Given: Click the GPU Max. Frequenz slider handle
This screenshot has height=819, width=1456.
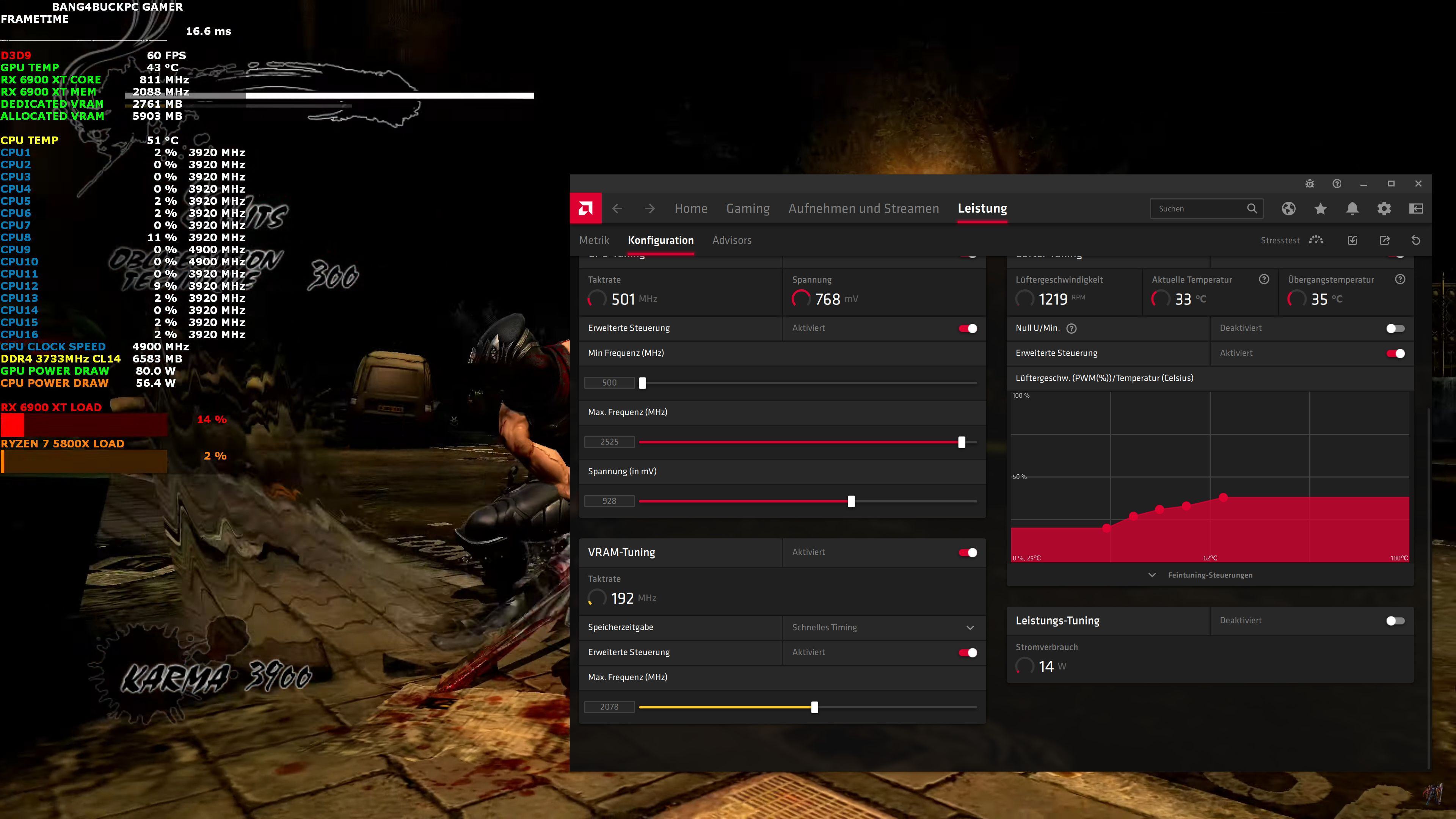Looking at the screenshot, I should (x=962, y=442).
